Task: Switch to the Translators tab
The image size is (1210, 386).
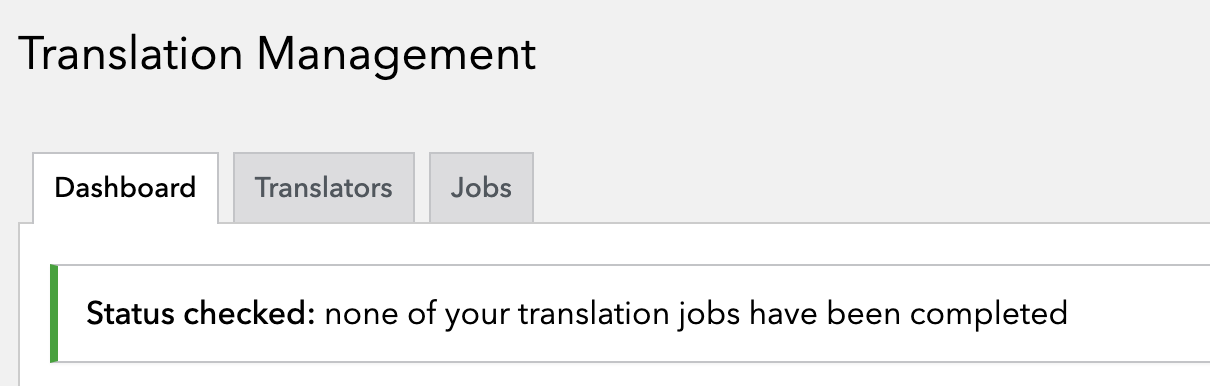Action: (x=324, y=187)
